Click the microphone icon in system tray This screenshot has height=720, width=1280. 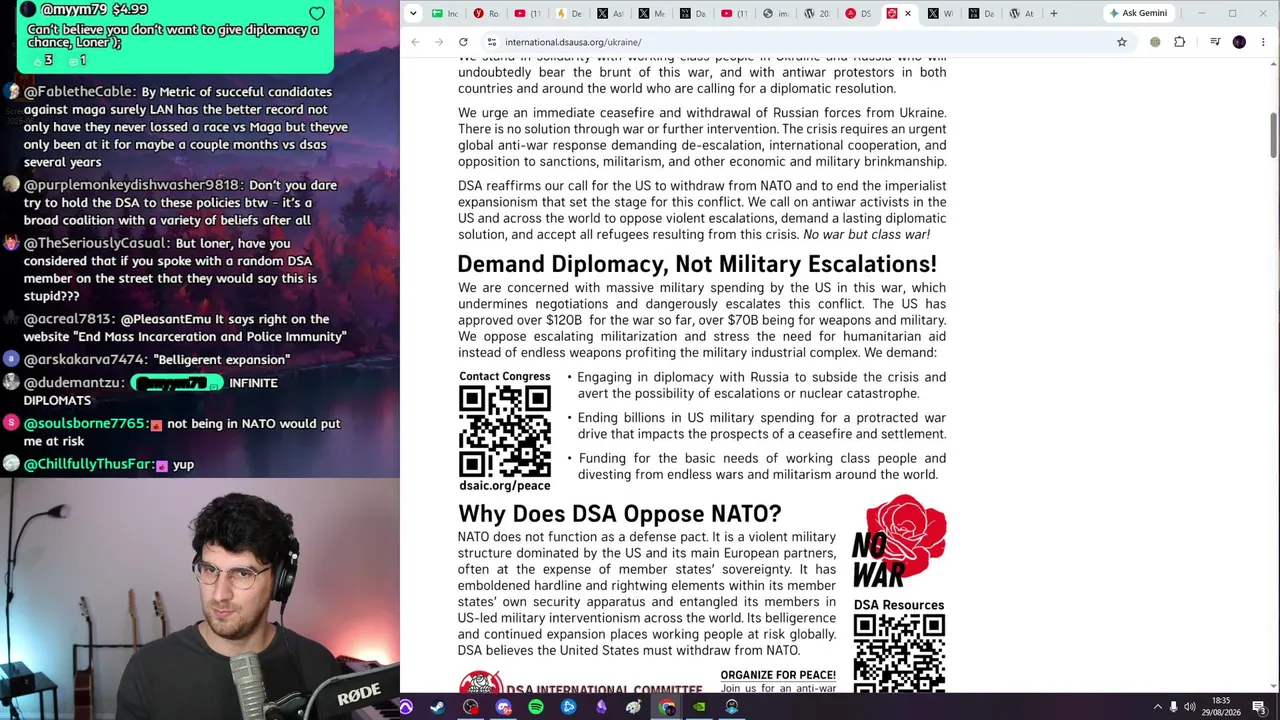click(x=1174, y=707)
